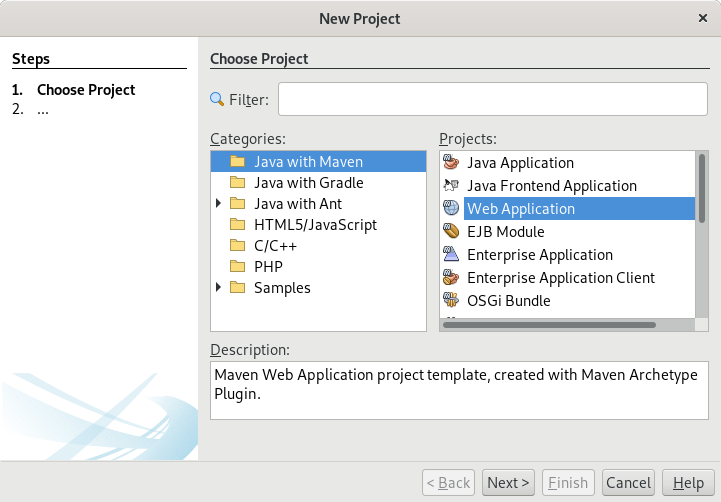
Task: Select the C/C++ category folder
Action: (x=237, y=246)
